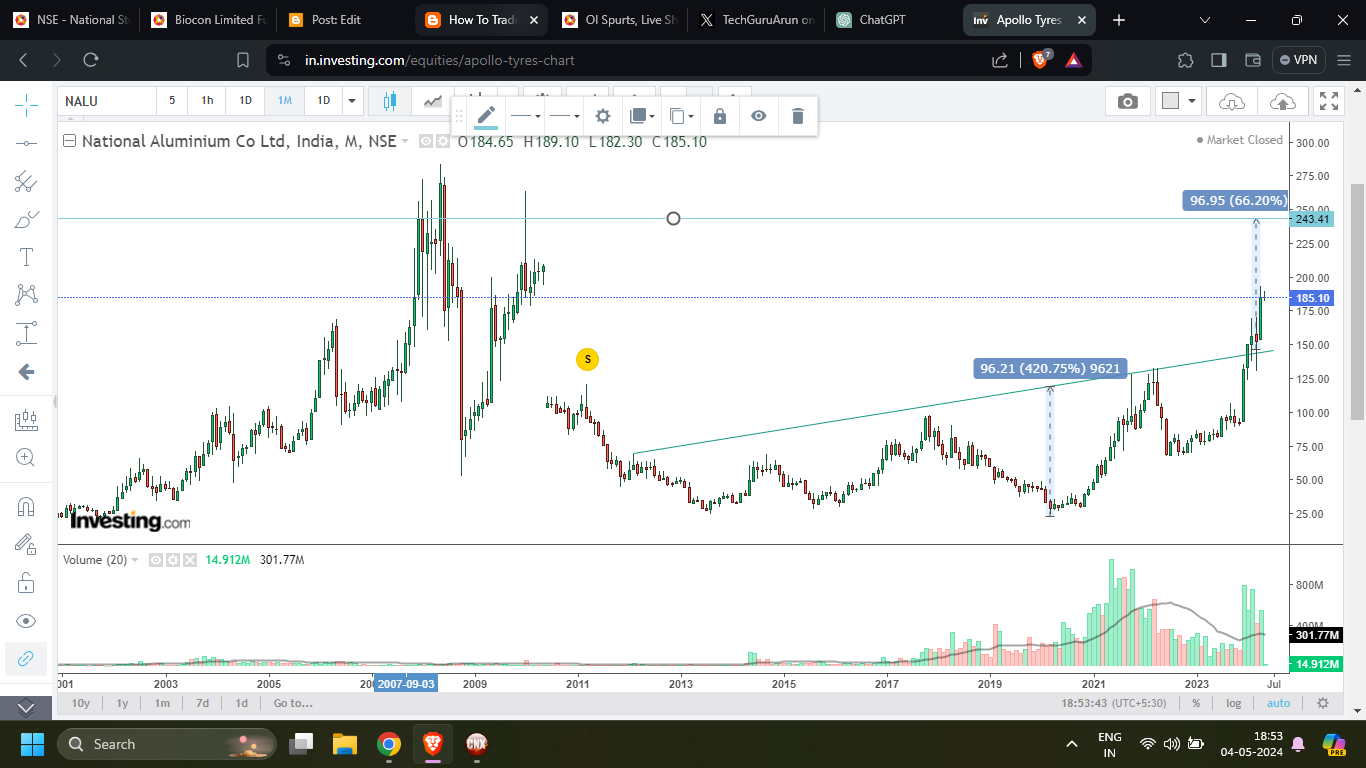The width and height of the screenshot is (1366, 768).
Task: Open the measure tool with candles icon
Action: 26,420
